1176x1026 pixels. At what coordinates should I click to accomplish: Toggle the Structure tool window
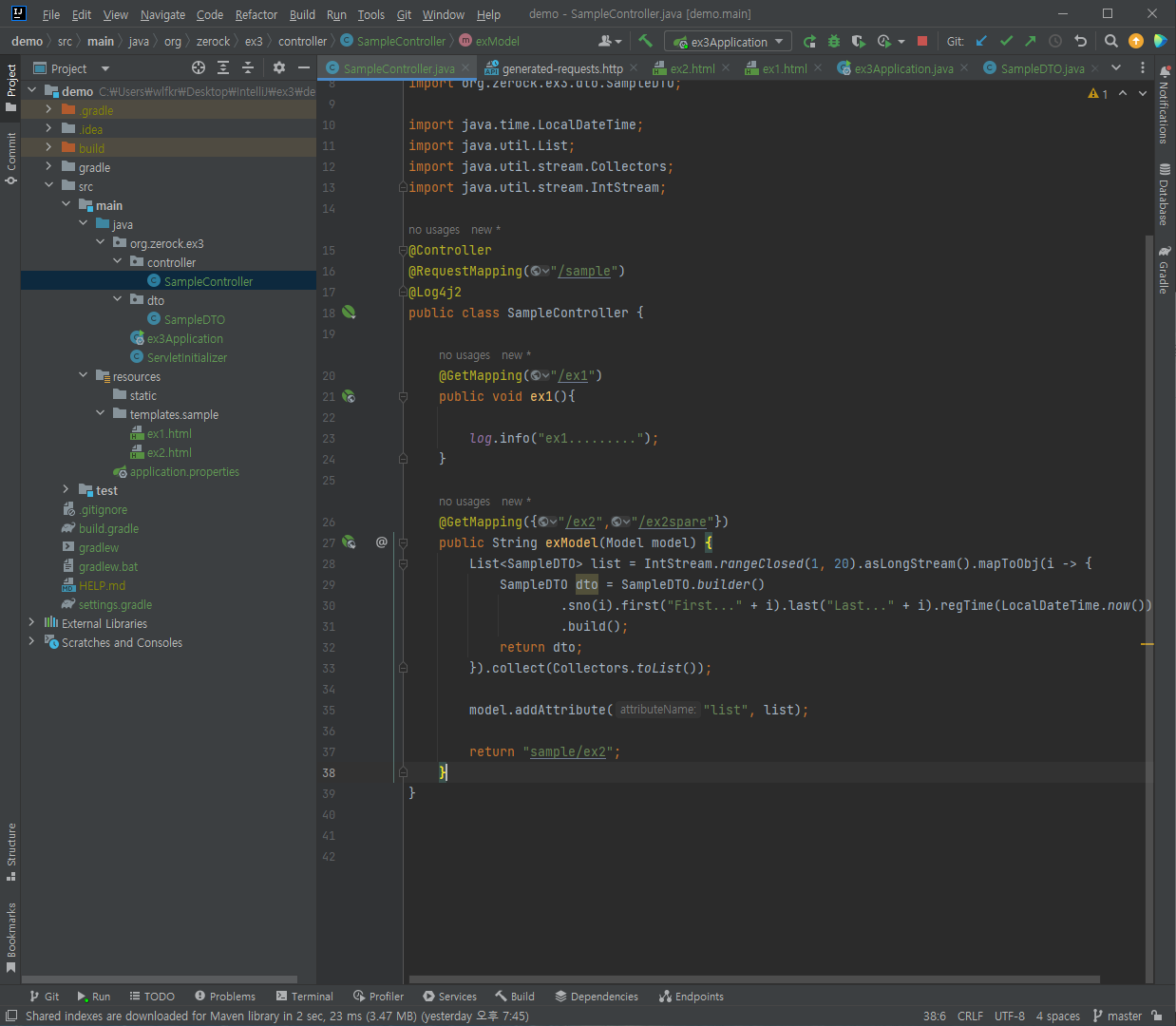pyautogui.click(x=10, y=851)
